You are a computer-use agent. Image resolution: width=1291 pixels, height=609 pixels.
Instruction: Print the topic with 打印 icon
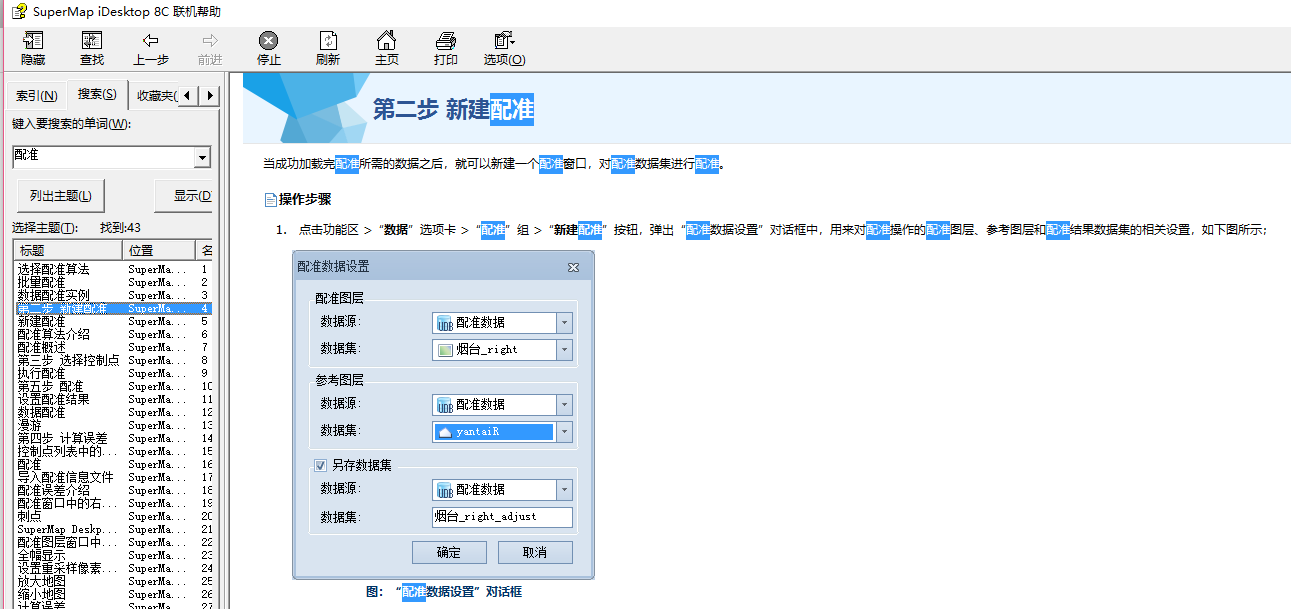click(x=446, y=41)
